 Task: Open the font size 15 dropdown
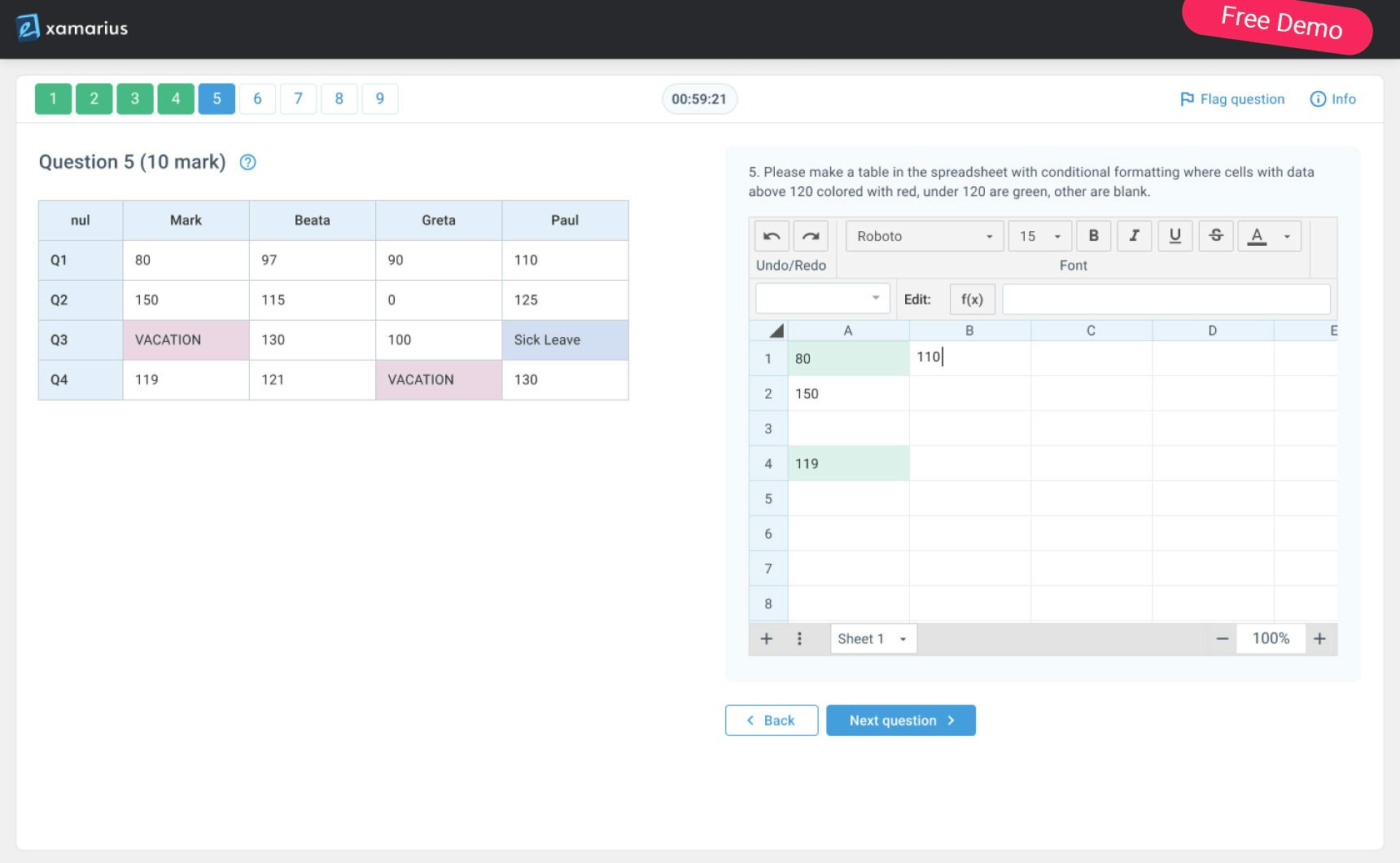coord(1040,236)
